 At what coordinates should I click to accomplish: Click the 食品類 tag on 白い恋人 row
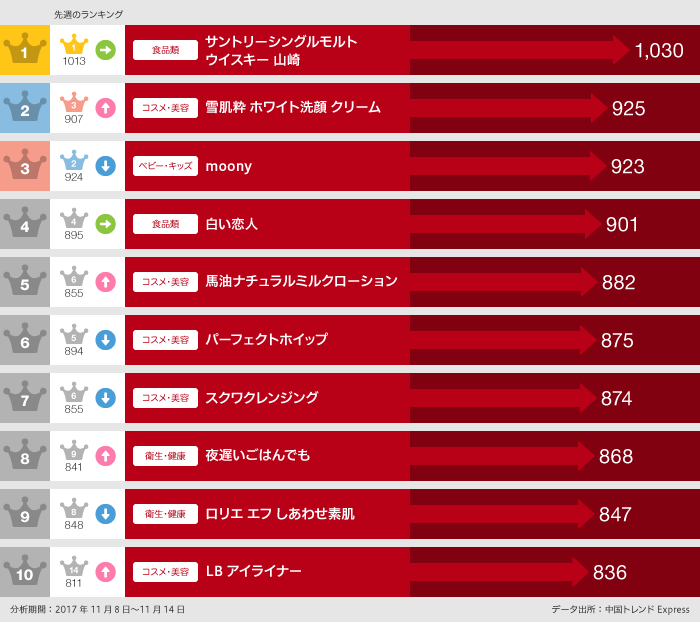click(x=165, y=224)
